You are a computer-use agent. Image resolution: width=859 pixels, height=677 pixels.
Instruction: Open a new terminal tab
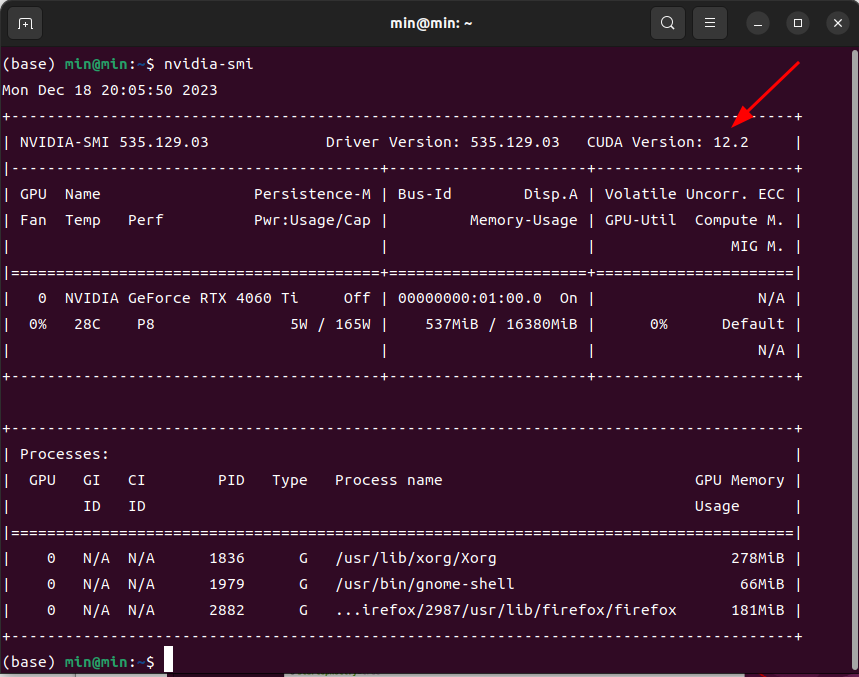click(x=25, y=24)
